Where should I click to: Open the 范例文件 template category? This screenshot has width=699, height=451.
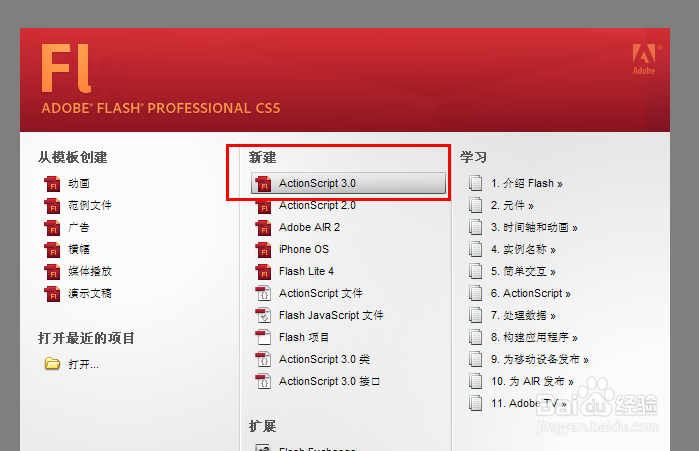(90, 205)
